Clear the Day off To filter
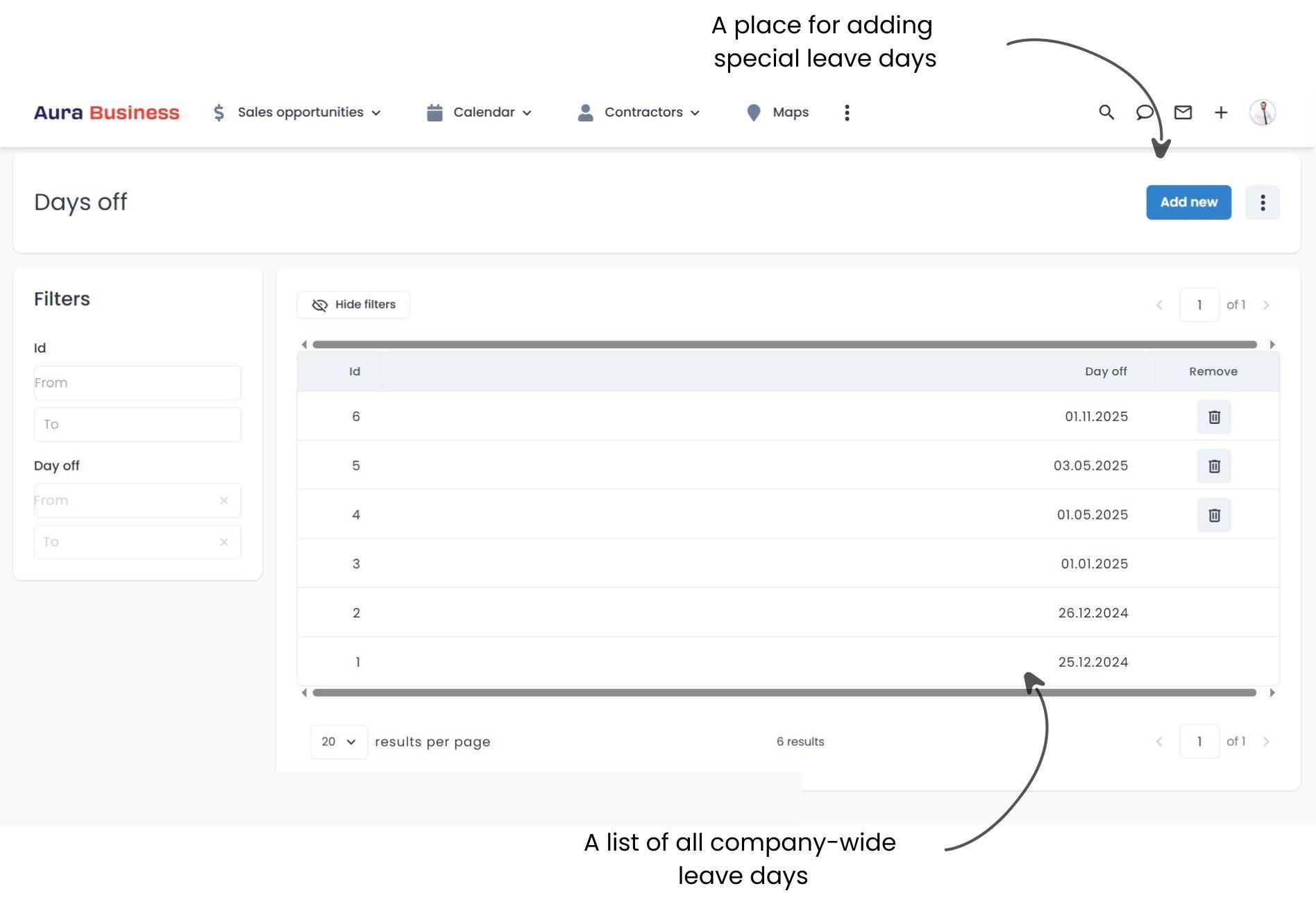Image resolution: width=1316 pixels, height=902 pixels. 223,543
